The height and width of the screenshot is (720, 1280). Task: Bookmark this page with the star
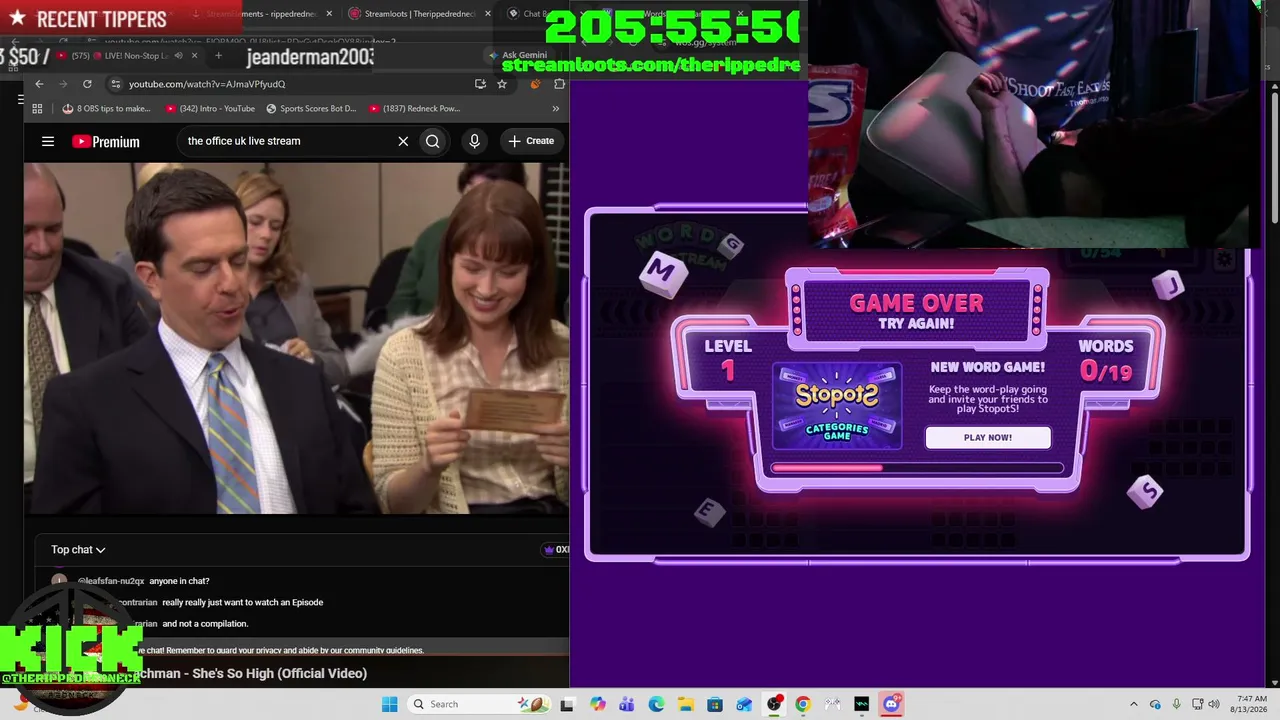coord(502,84)
